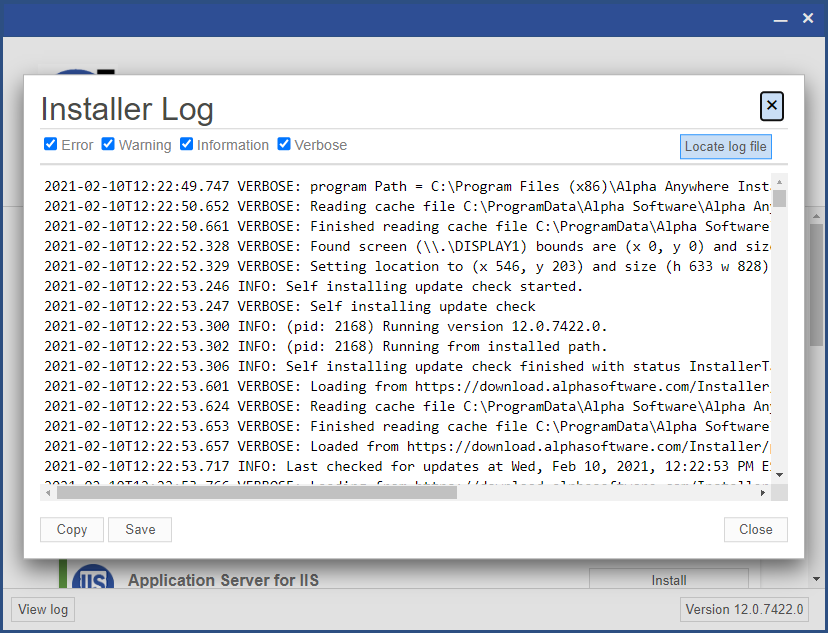This screenshot has width=828, height=633.
Task: Click the Locate log file button
Action: [726, 146]
